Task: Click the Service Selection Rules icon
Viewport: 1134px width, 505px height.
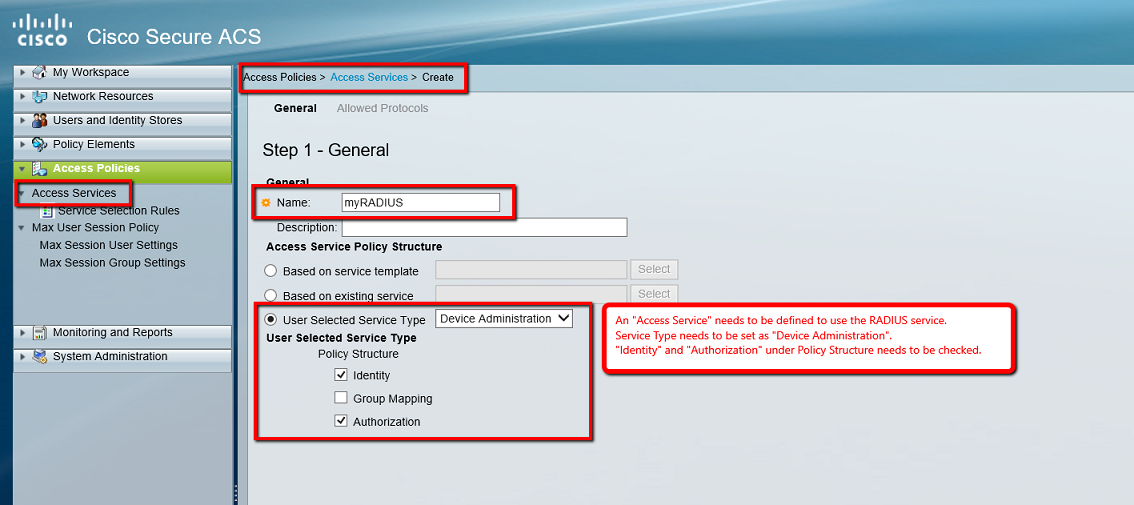Action: point(47,211)
